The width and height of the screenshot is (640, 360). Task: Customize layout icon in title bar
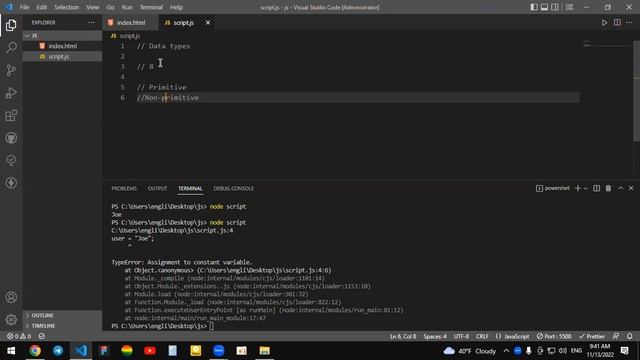point(569,7)
